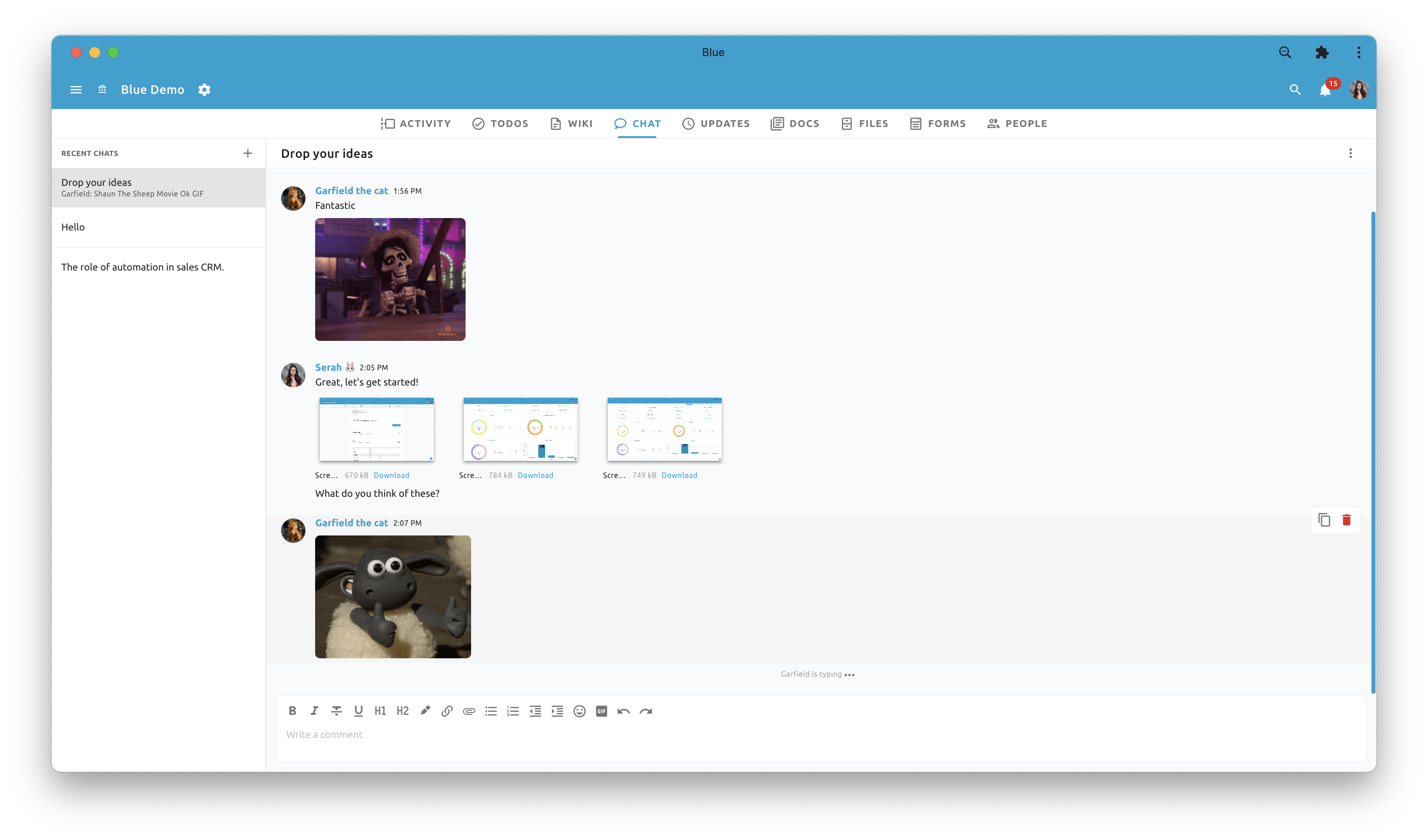Screen dimensions: 1428x840
Task: Click Garfield's avatar on 1:56 PM message
Action: [293, 198]
